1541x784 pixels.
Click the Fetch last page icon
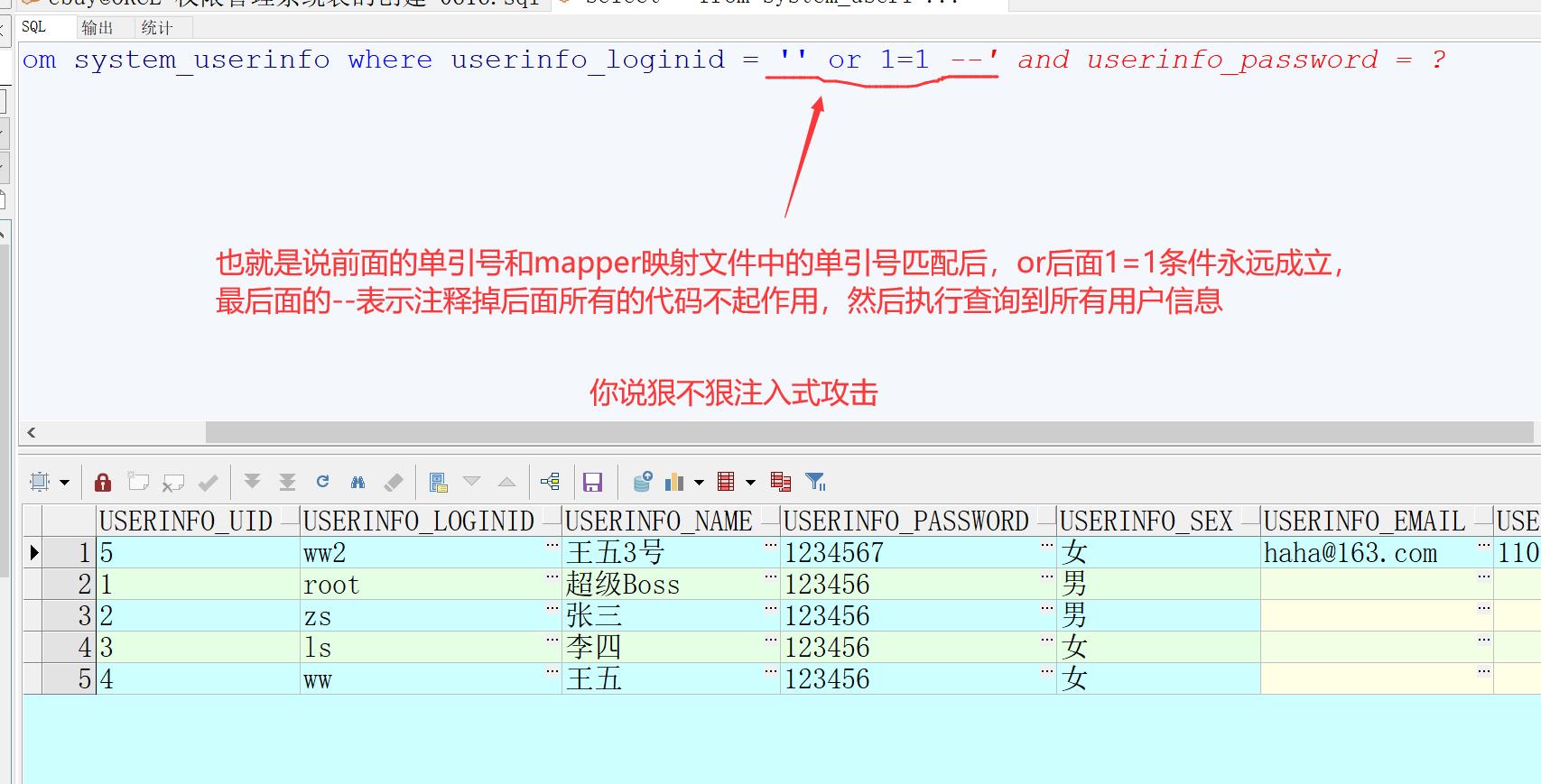[x=287, y=482]
